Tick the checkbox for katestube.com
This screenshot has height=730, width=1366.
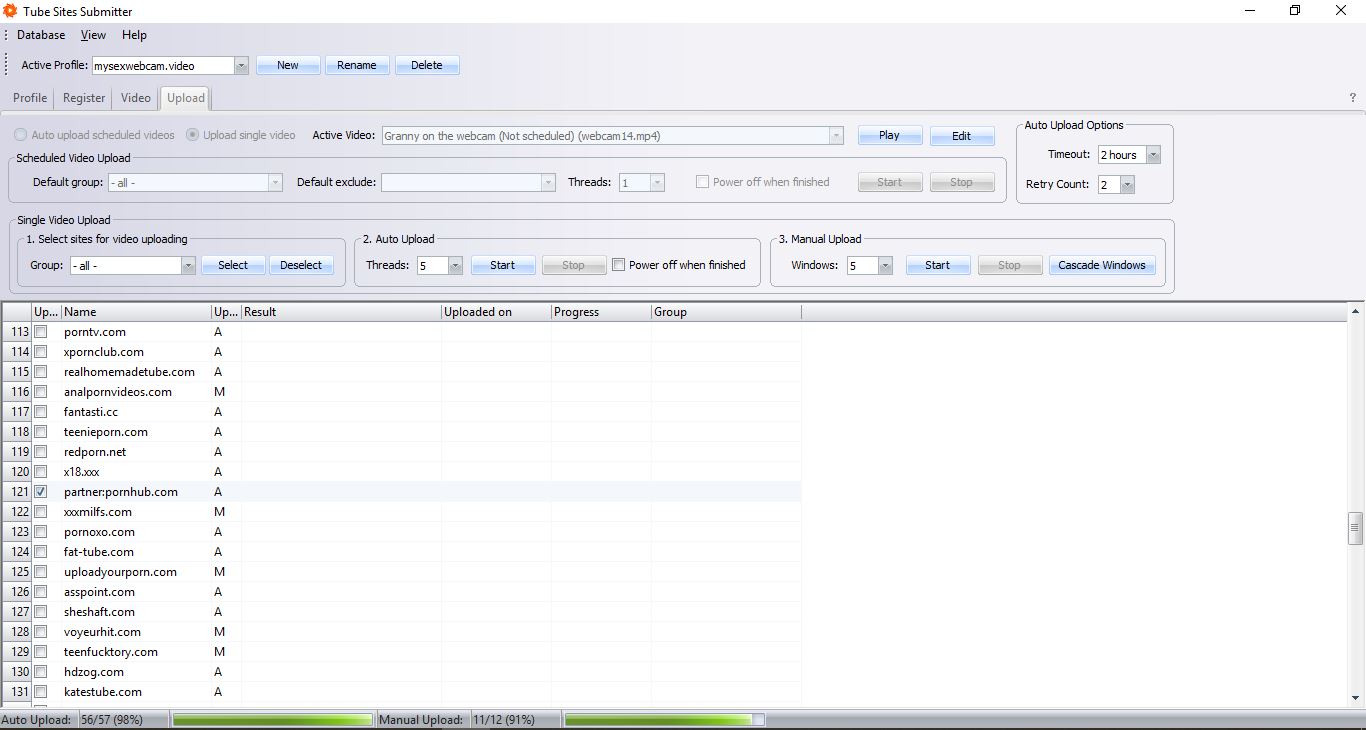coord(41,692)
